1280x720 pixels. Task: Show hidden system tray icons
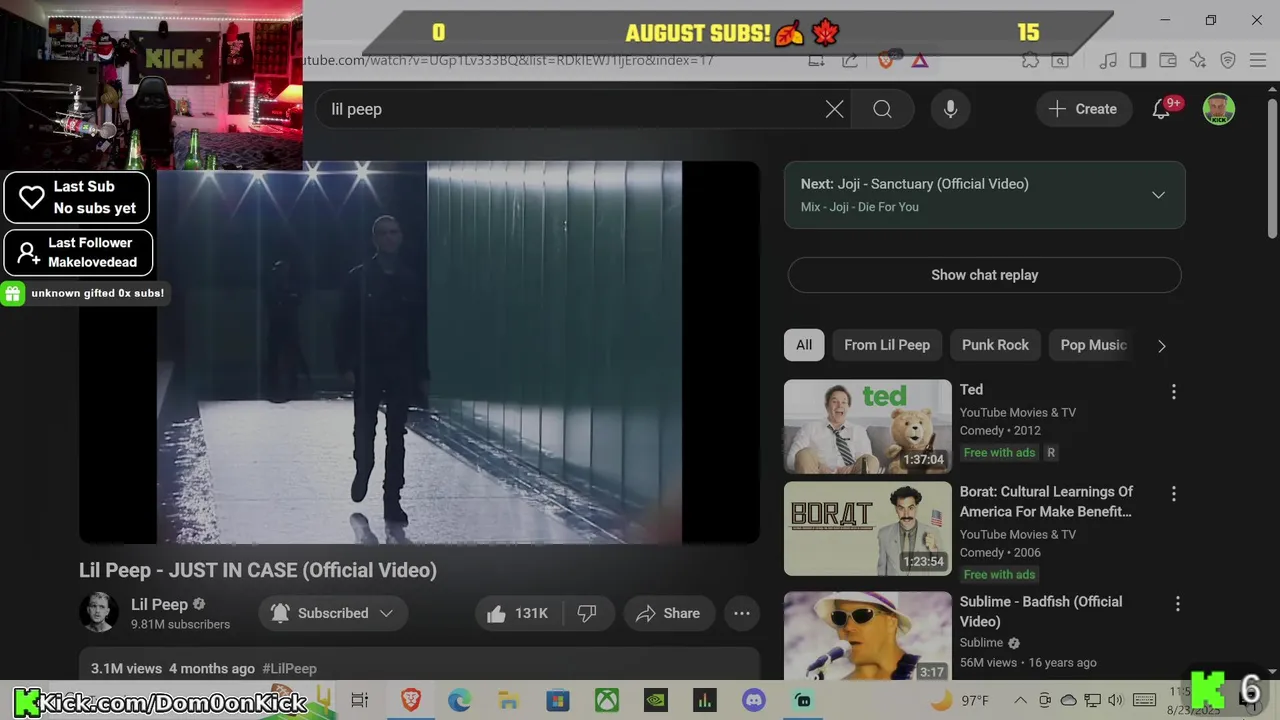click(x=1020, y=700)
